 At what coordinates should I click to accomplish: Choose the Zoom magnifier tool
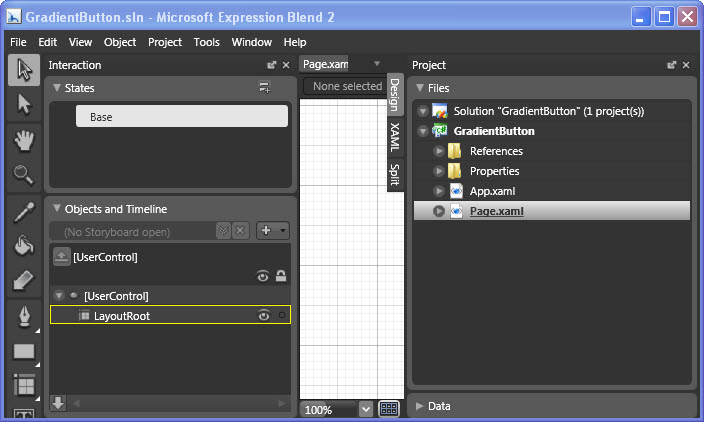(x=24, y=175)
